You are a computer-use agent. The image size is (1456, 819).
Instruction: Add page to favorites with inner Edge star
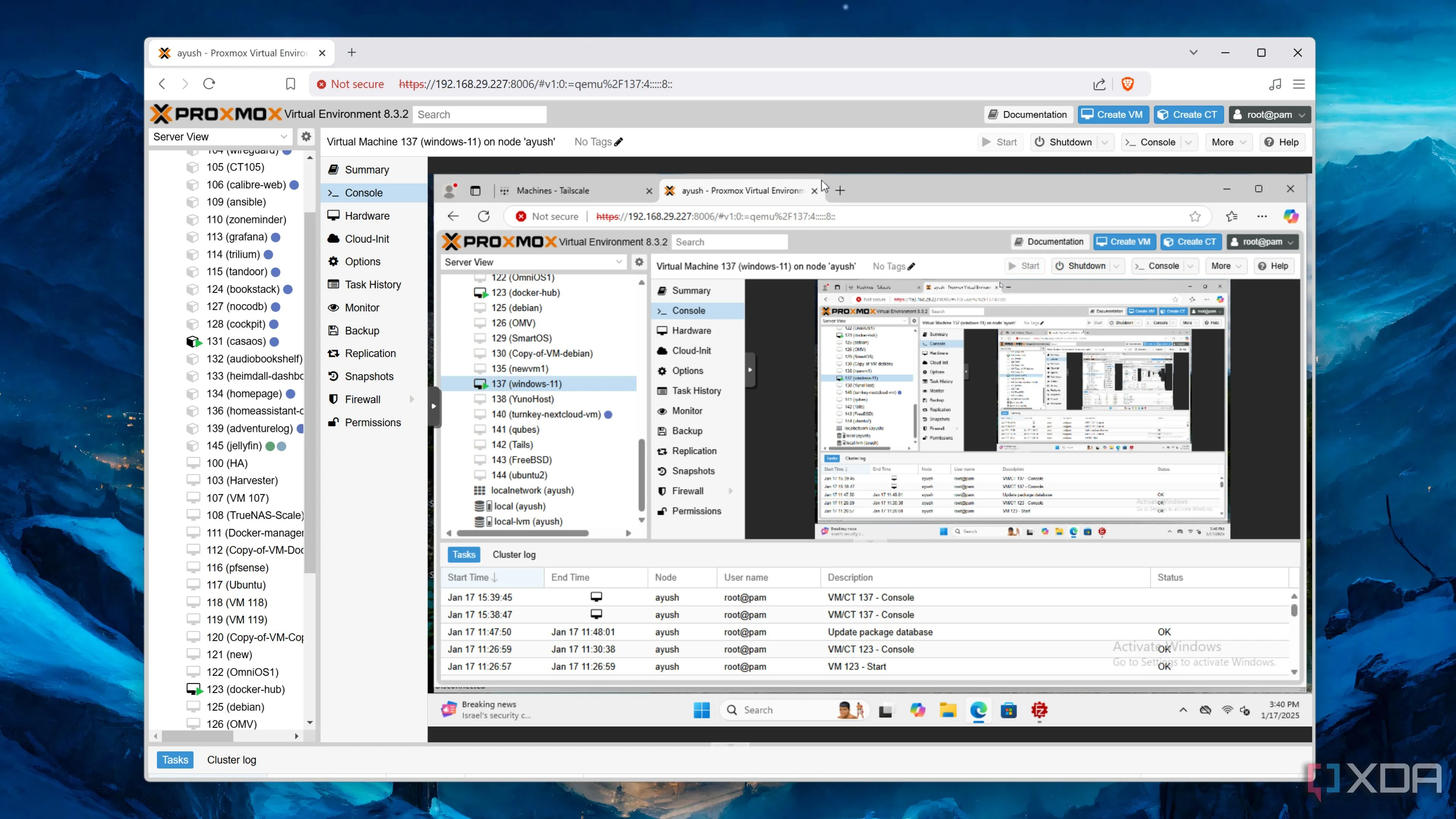click(1195, 217)
